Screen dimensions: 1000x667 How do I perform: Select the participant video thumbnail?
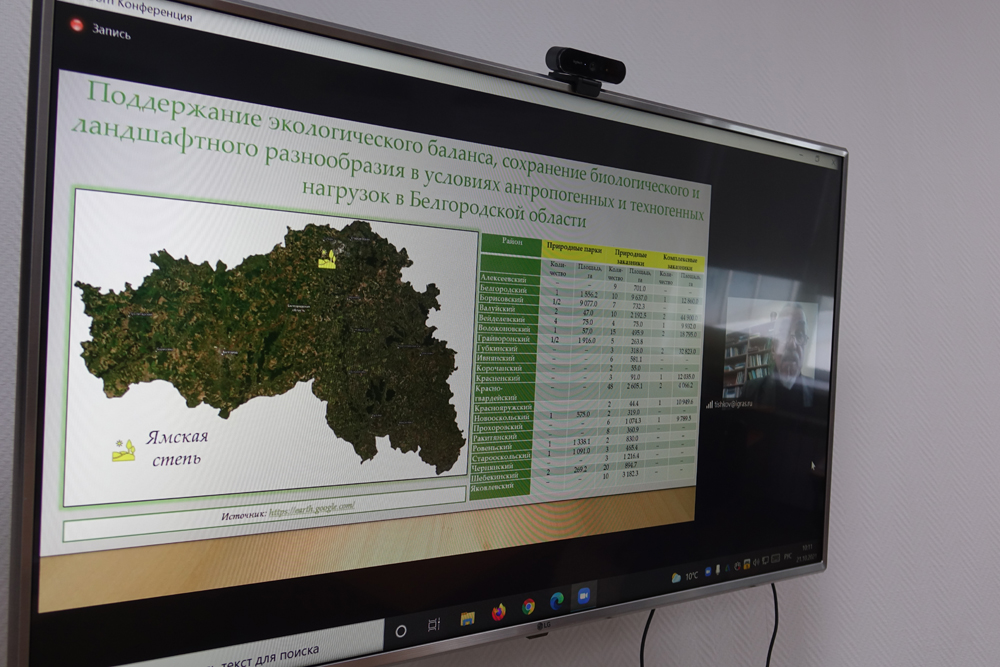click(x=769, y=349)
